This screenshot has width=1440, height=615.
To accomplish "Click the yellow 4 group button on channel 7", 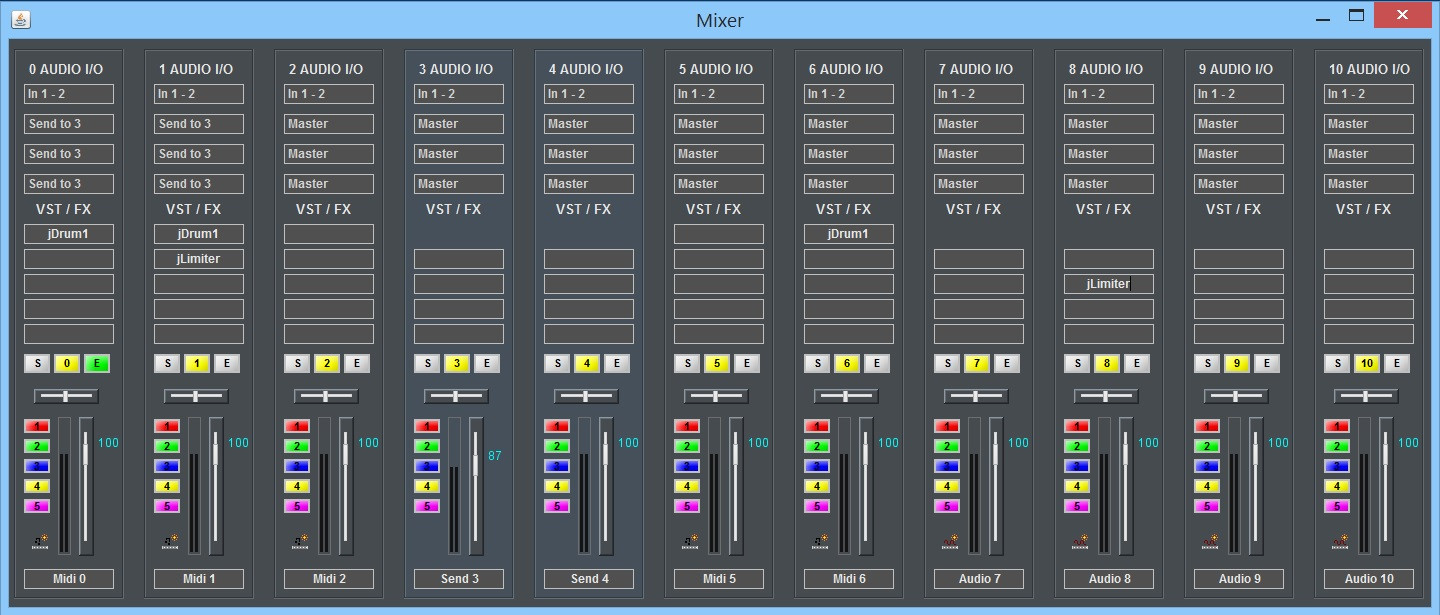I will [947, 486].
